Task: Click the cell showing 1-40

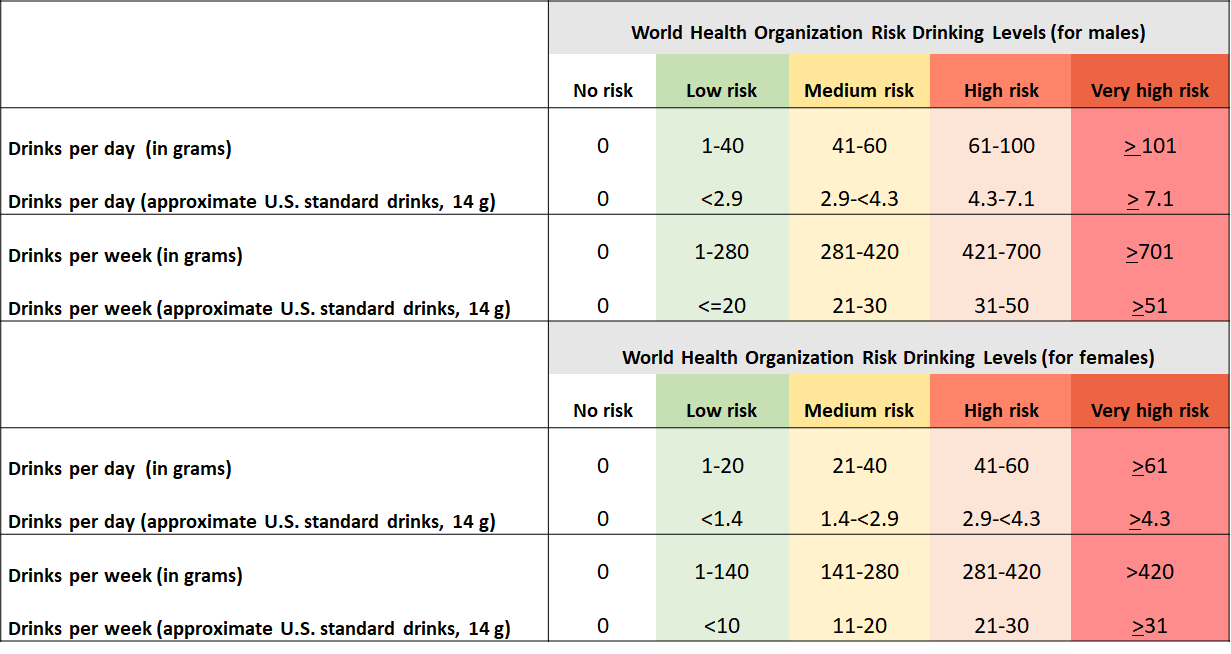Action: click(x=721, y=146)
